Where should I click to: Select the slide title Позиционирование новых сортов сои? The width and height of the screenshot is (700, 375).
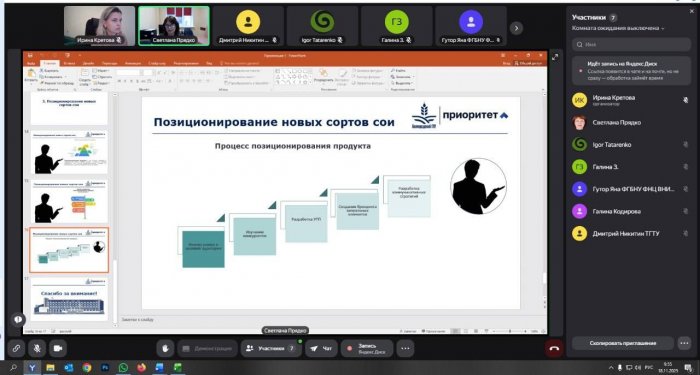(x=274, y=122)
